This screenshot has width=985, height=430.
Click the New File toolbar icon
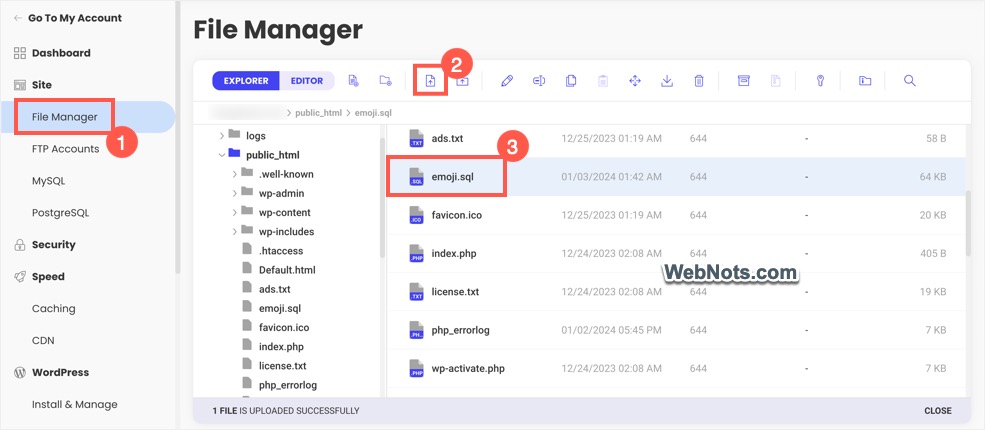(x=354, y=80)
